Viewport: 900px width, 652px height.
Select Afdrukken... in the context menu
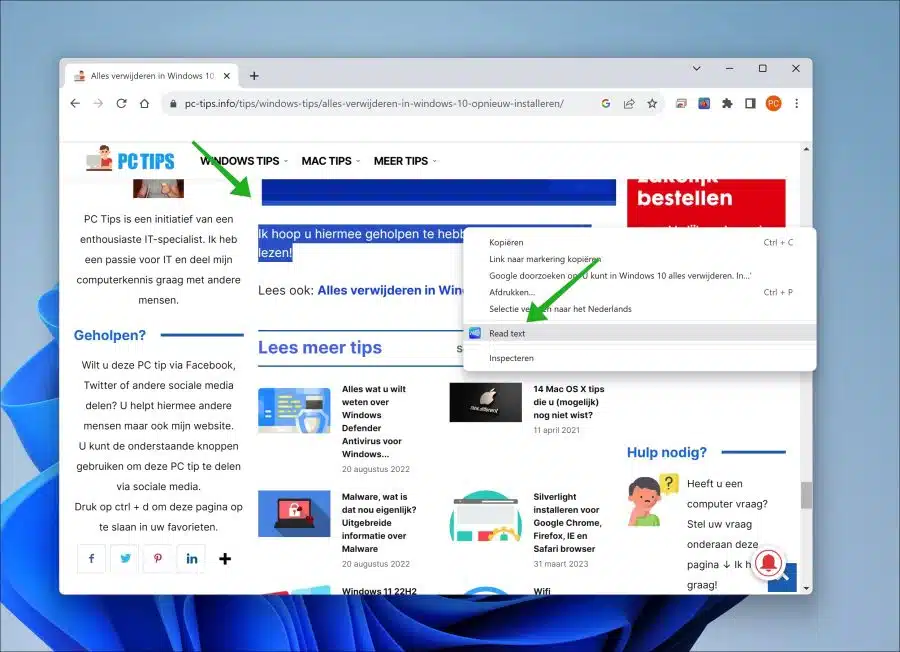point(639,292)
